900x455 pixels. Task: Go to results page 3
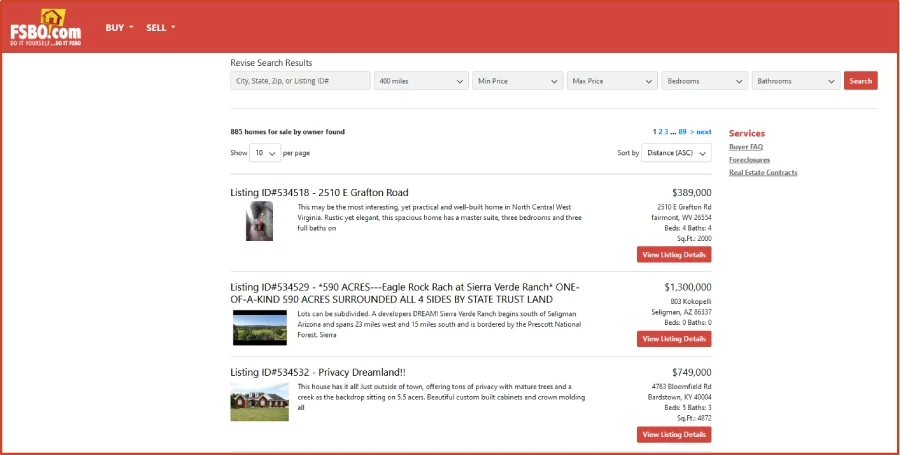(x=666, y=132)
